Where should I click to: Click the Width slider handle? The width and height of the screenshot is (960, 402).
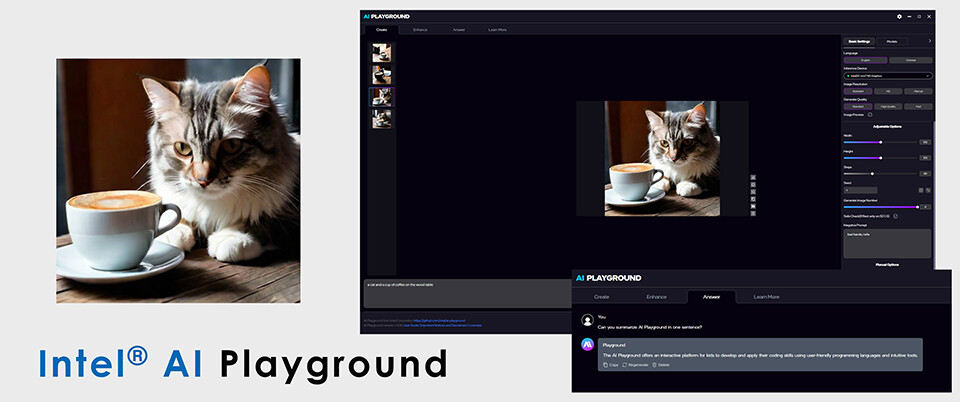pyautogui.click(x=880, y=142)
